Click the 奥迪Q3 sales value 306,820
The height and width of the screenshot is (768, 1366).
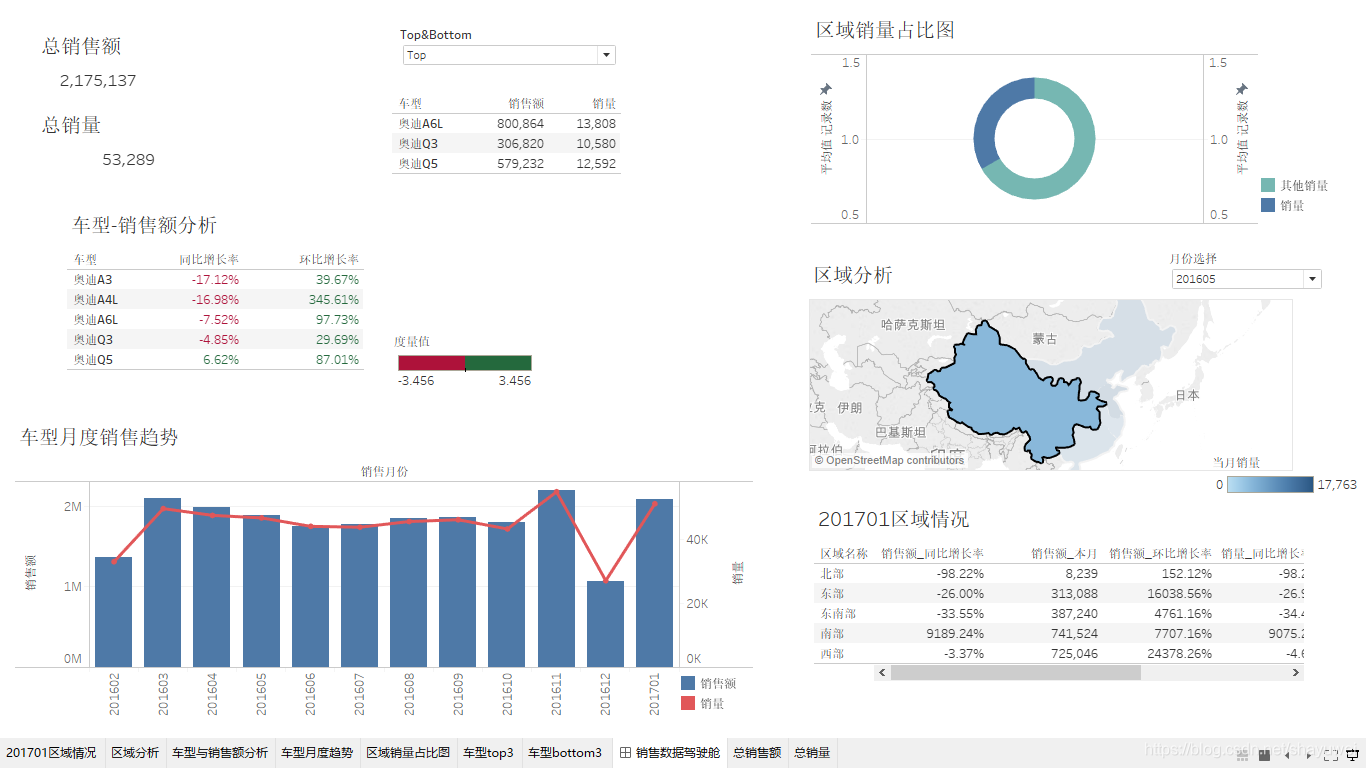click(x=520, y=144)
